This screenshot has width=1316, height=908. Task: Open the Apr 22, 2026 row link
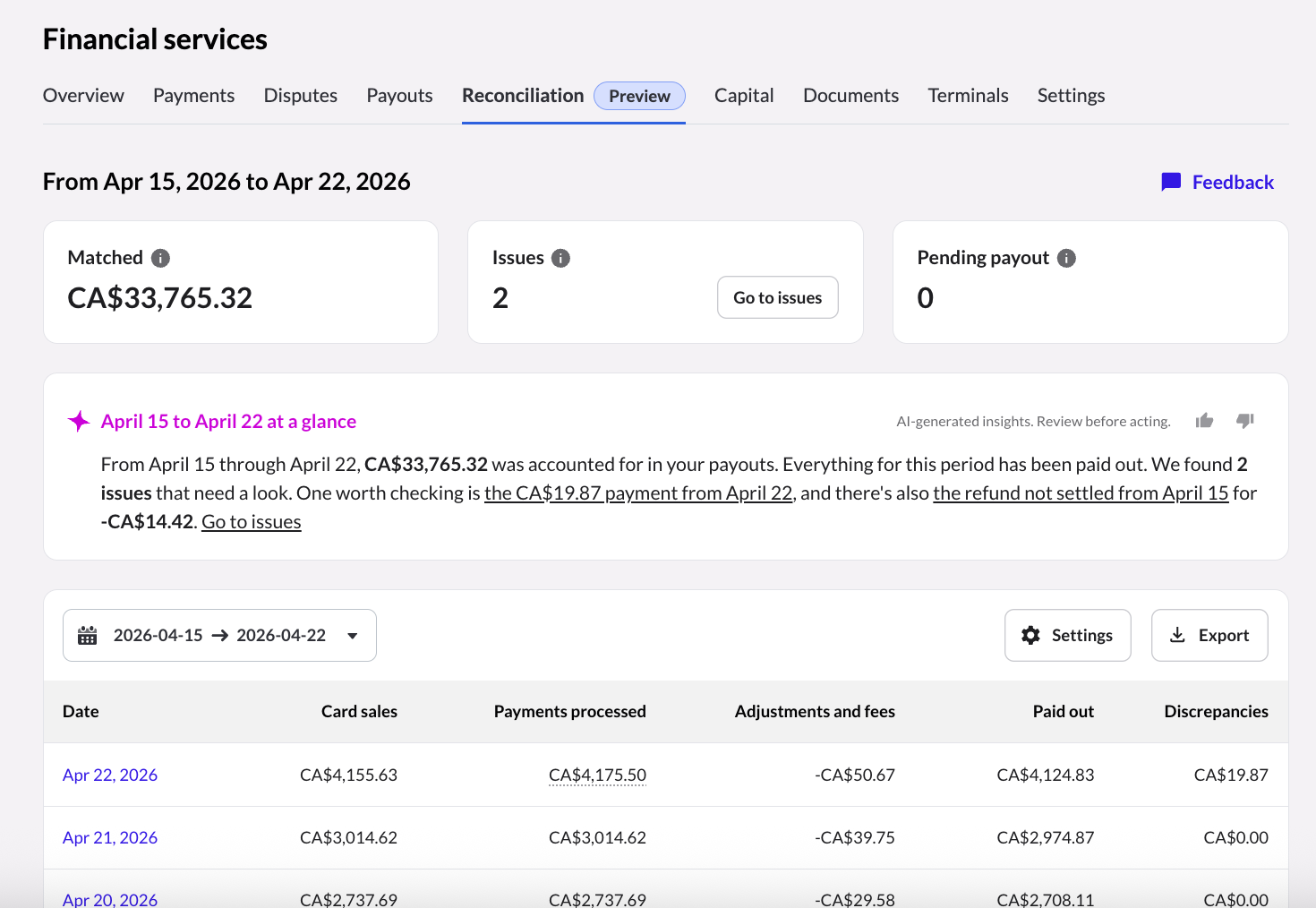coord(110,775)
